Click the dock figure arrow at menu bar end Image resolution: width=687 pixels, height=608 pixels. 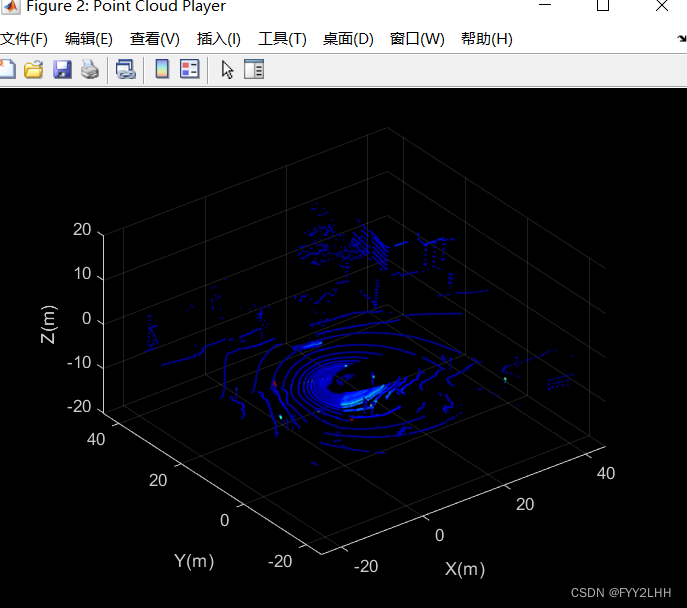682,39
